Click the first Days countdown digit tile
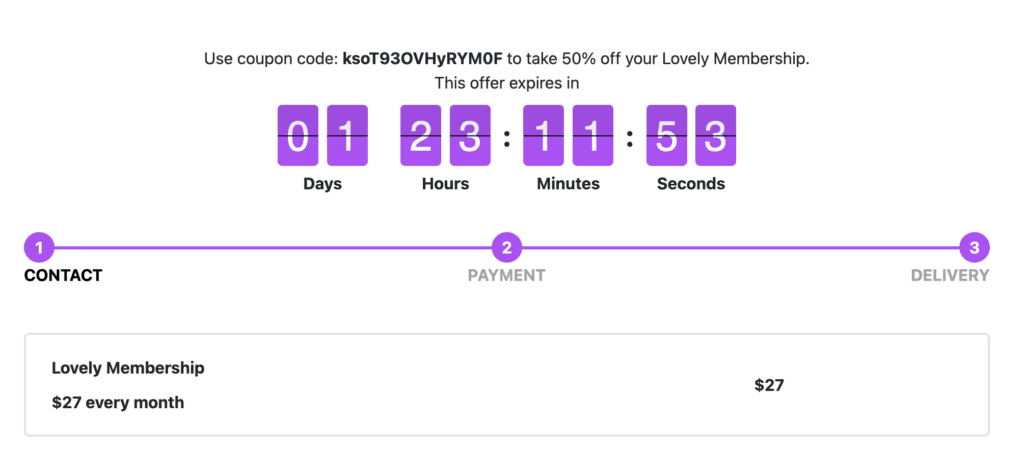1024x454 pixels. (x=298, y=136)
